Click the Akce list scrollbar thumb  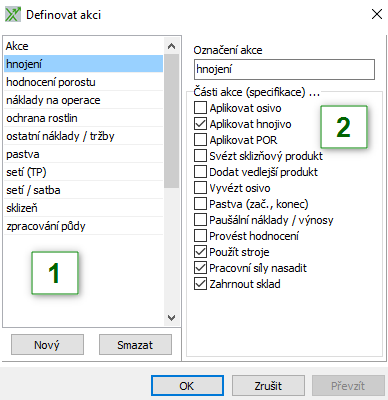point(172,121)
